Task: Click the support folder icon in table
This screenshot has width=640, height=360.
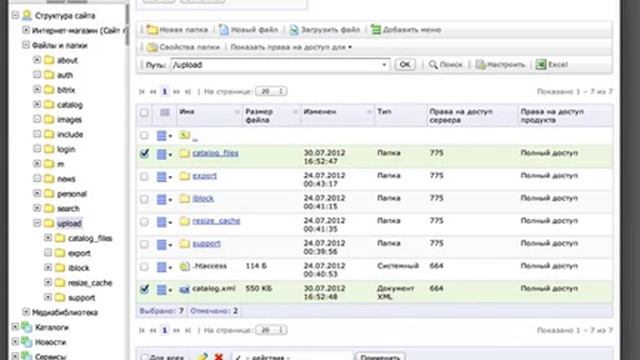Action: coord(184,244)
